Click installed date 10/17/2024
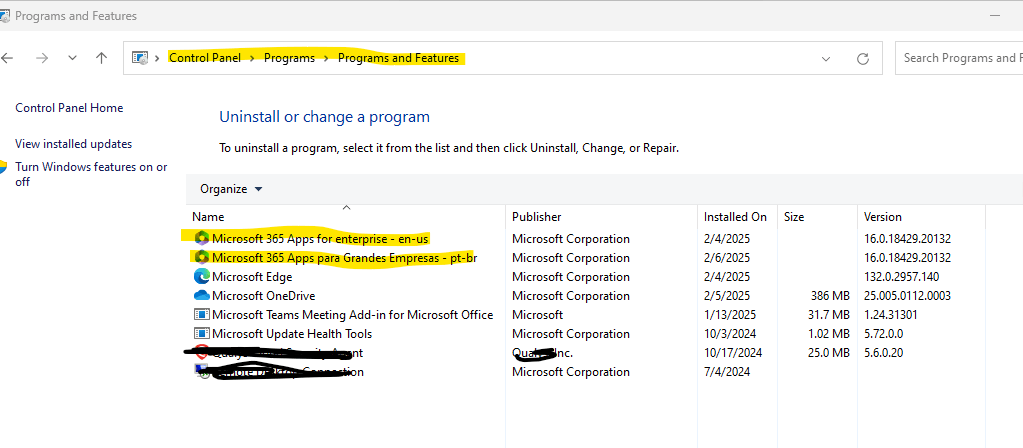1023x448 pixels. click(733, 352)
